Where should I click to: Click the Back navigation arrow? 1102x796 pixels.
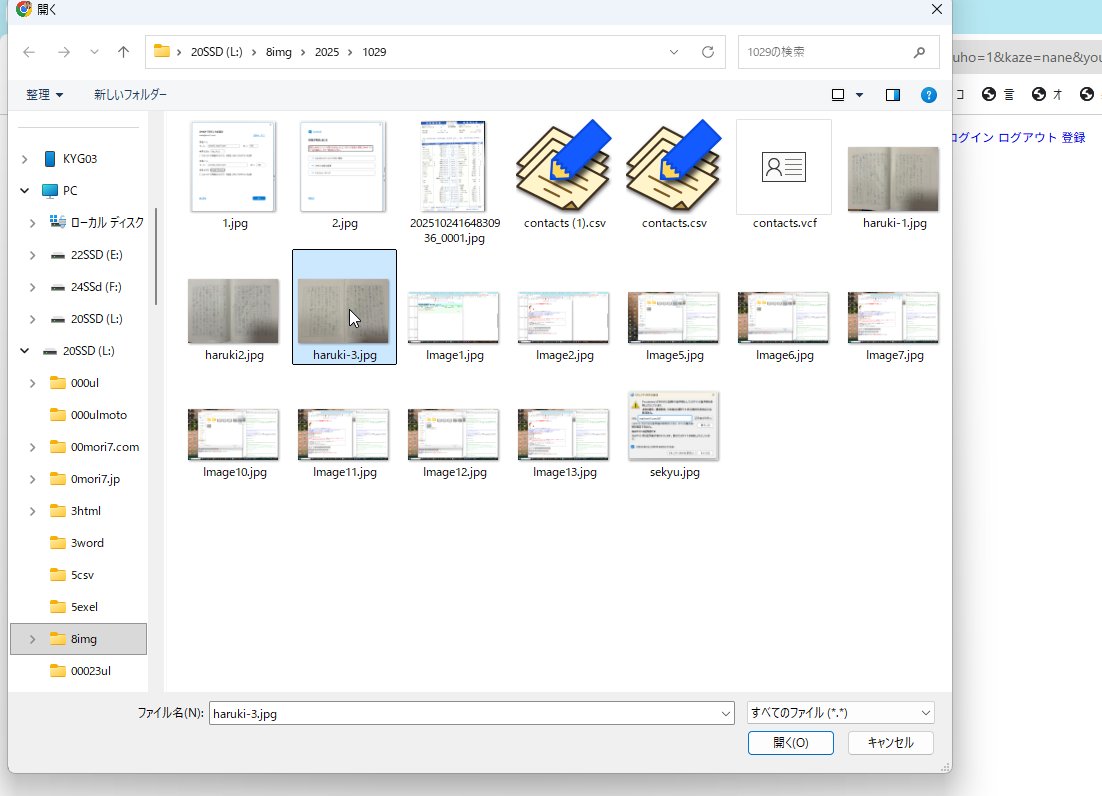(29, 52)
